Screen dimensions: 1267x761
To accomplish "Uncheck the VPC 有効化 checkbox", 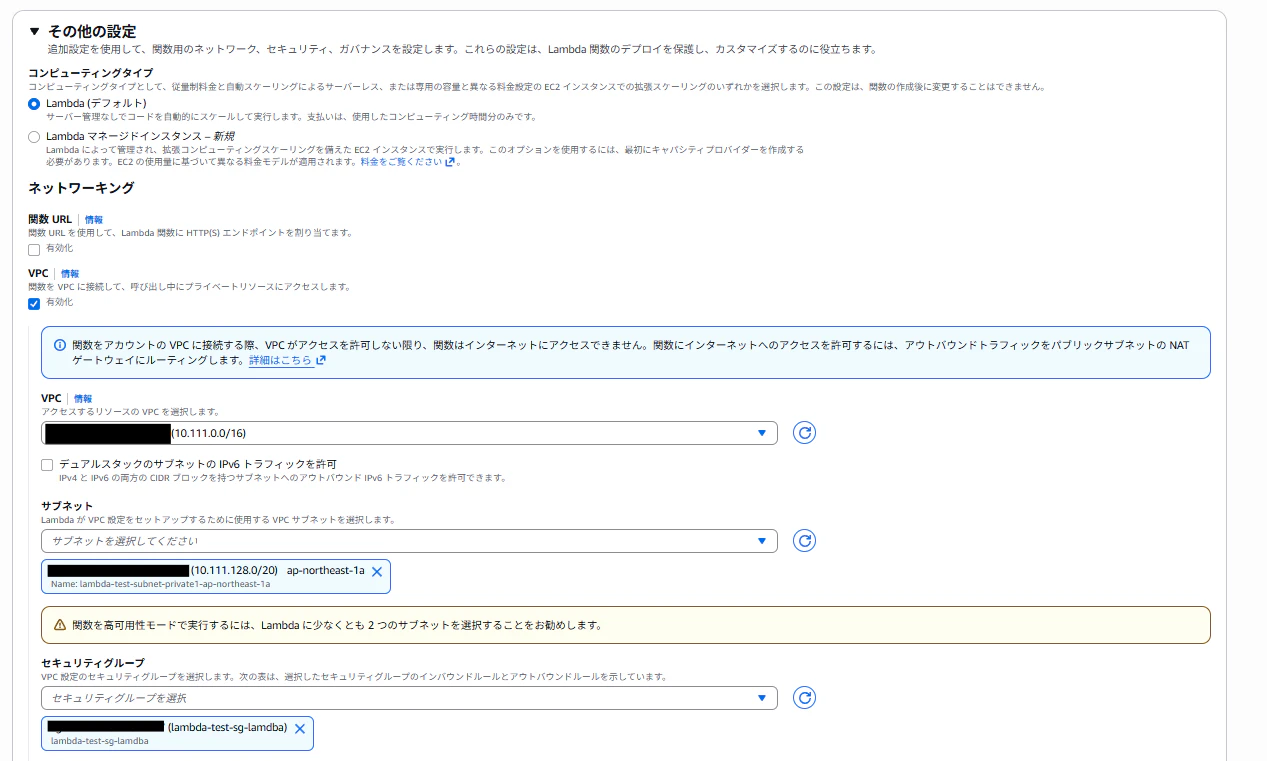I will tap(34, 303).
